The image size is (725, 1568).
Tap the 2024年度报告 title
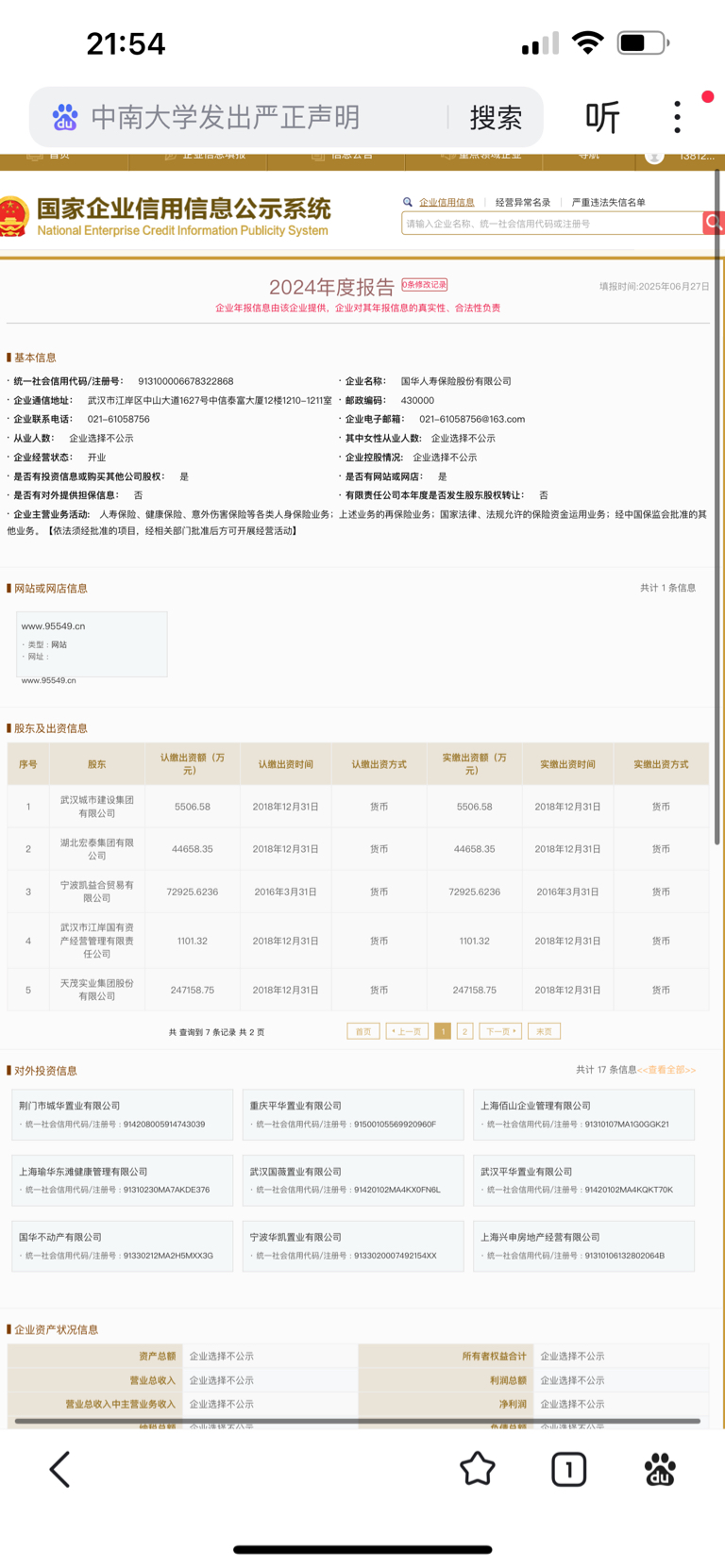[x=331, y=287]
